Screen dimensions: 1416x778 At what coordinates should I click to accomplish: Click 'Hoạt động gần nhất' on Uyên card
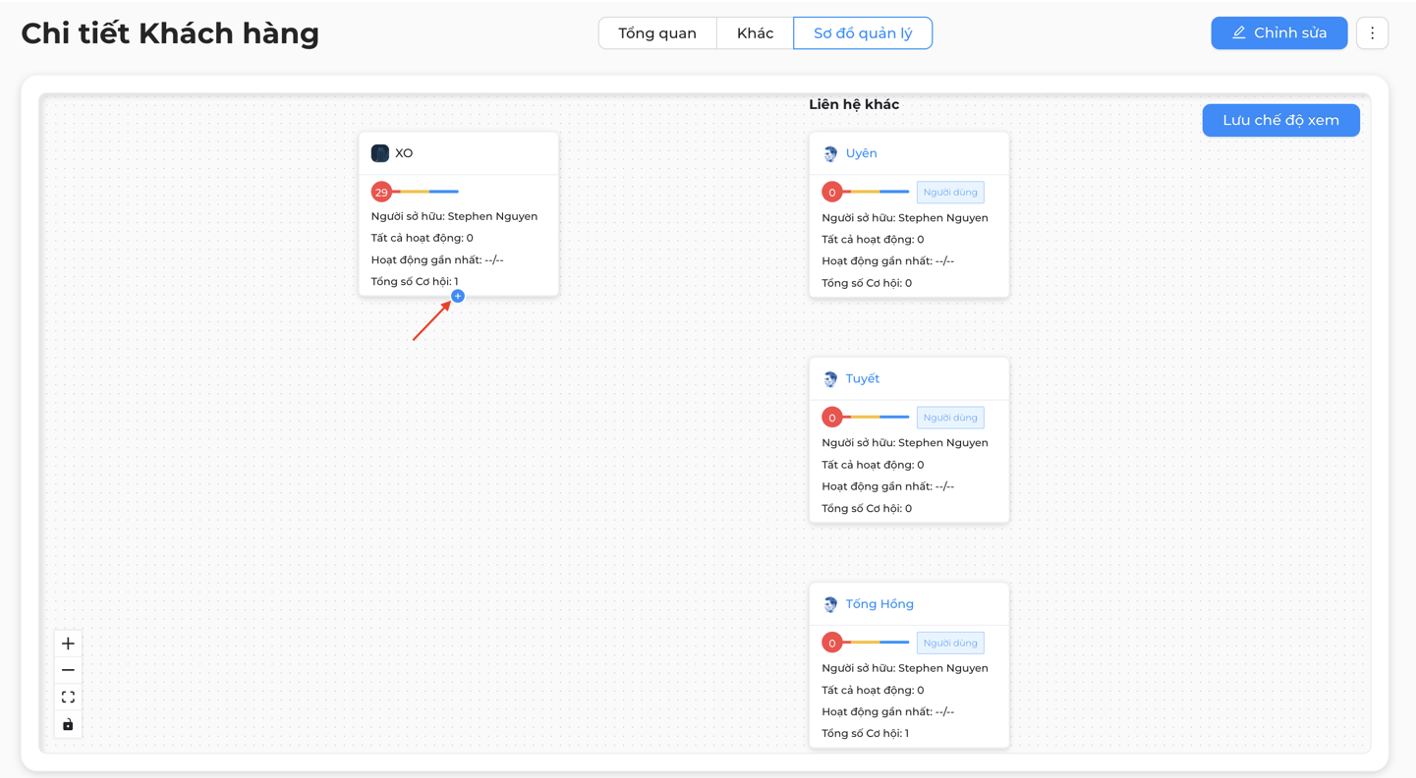888,261
